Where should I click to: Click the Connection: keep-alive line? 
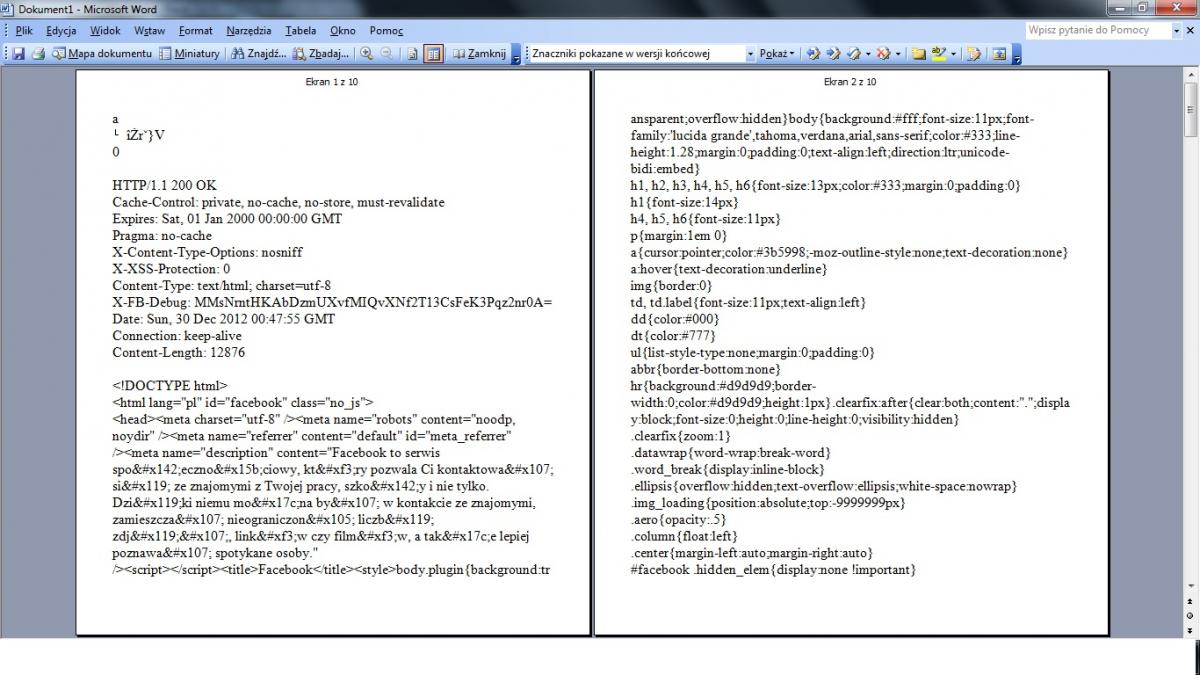pos(177,336)
